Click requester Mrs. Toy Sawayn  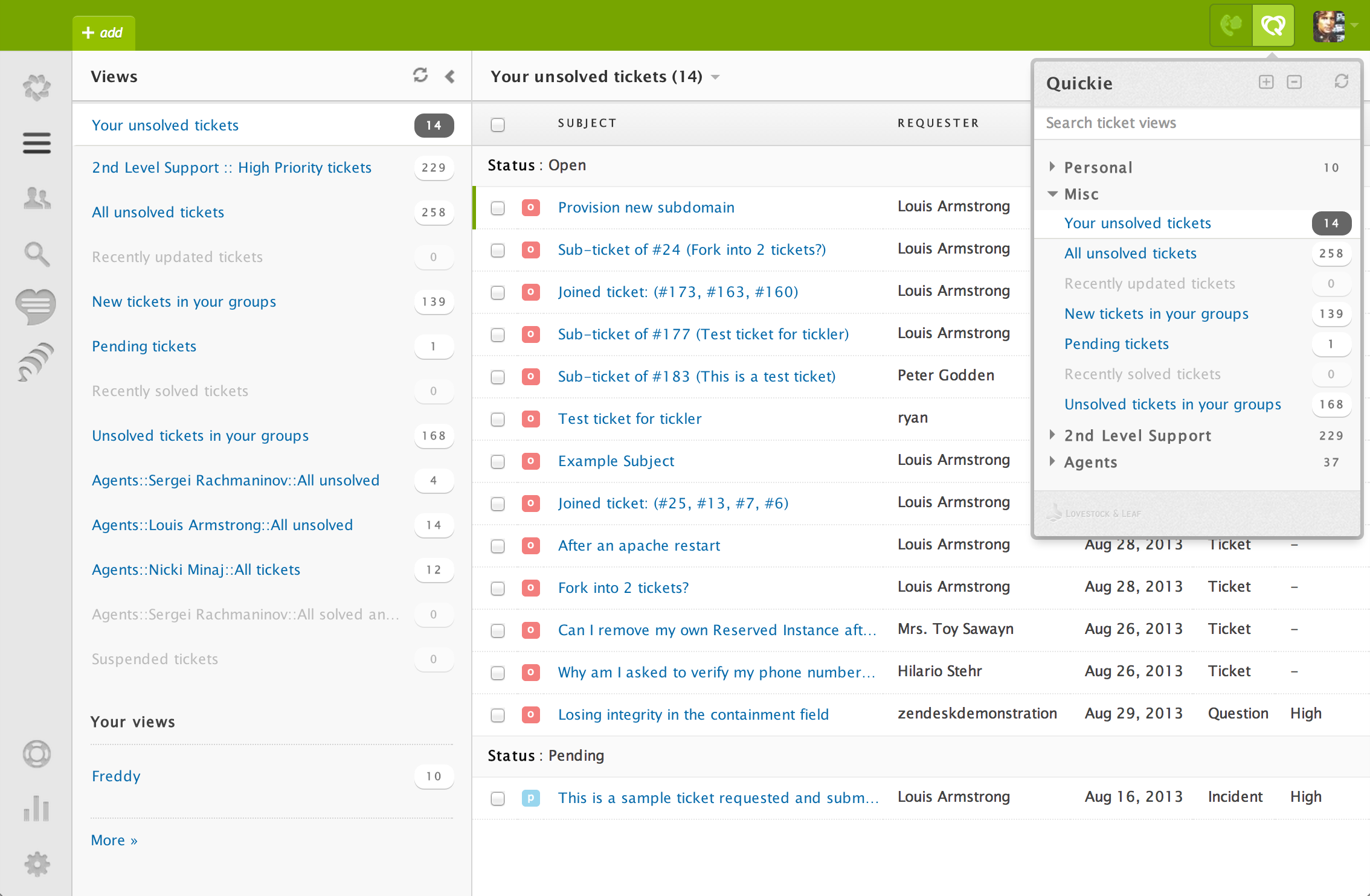956,629
